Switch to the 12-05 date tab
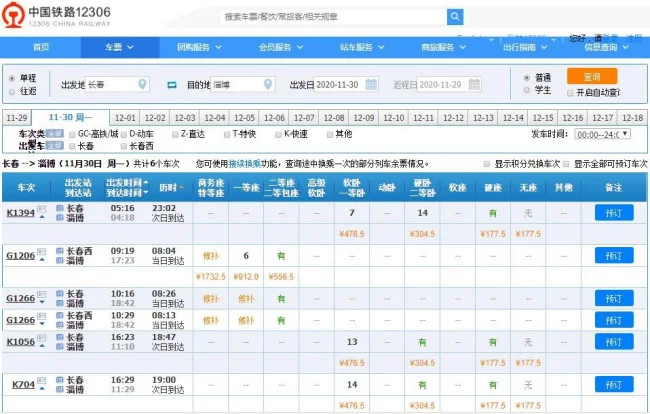 click(x=244, y=118)
